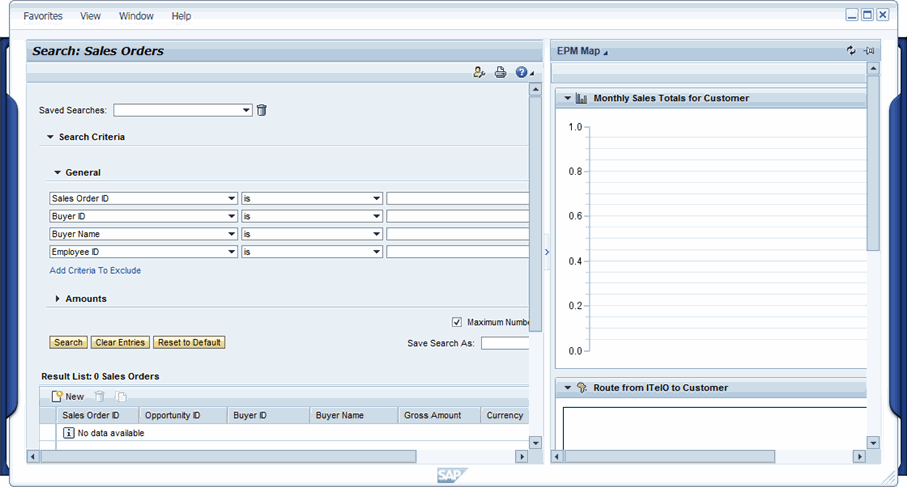Collapse the General section
This screenshot has width=907, height=487.
[58, 173]
